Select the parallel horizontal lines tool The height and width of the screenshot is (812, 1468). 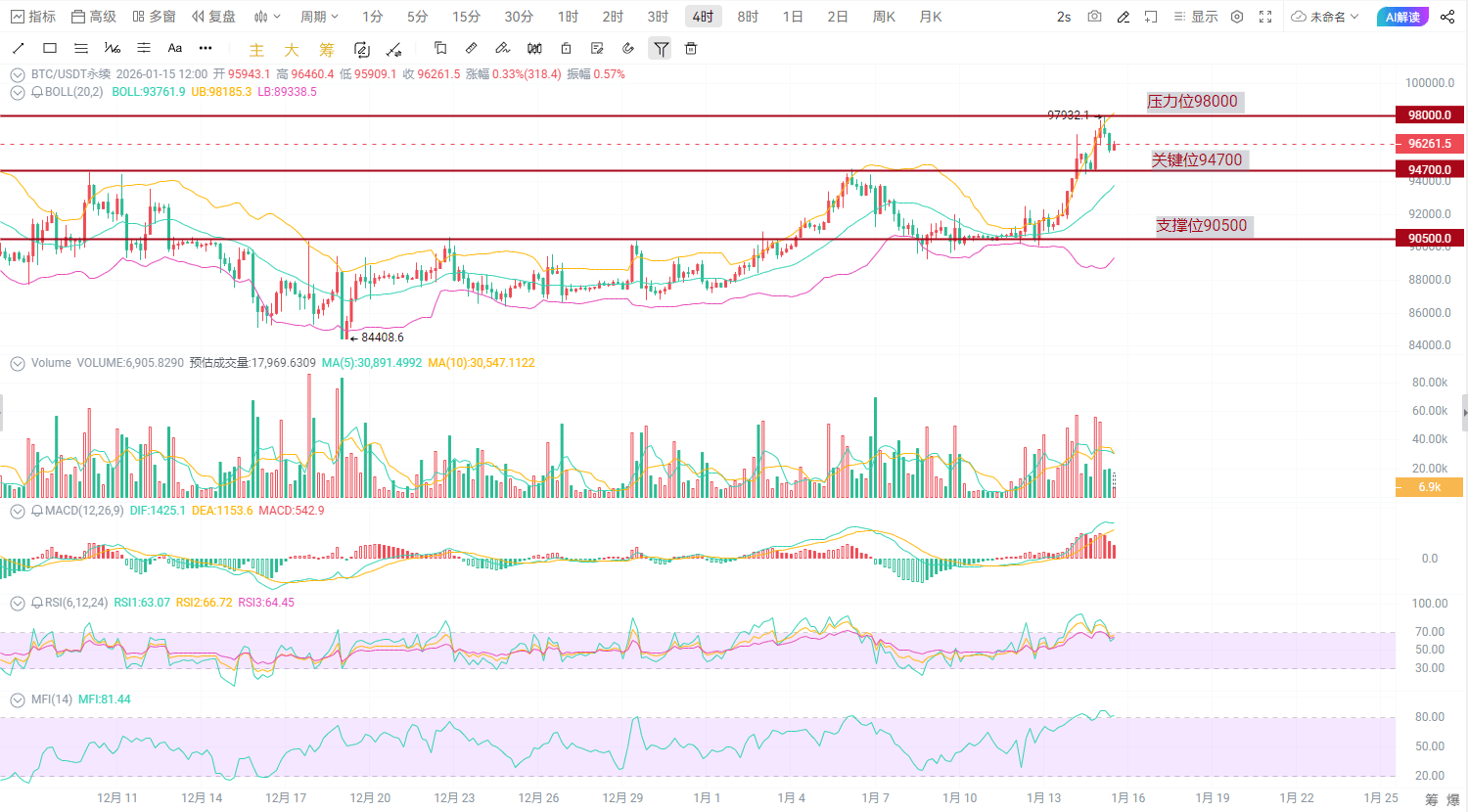pos(81,48)
